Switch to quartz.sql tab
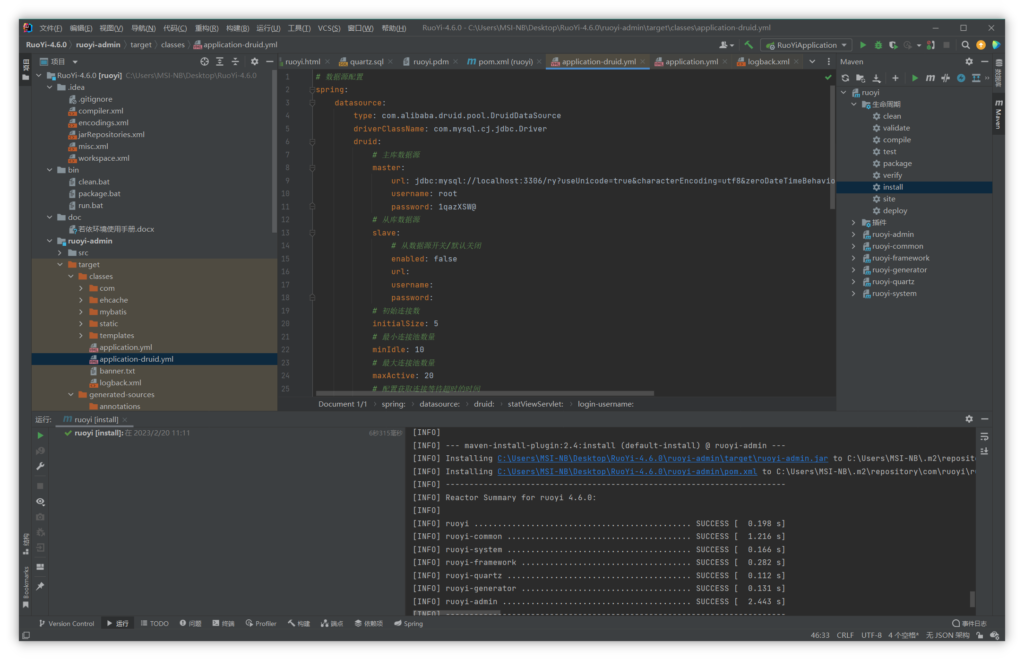 tap(366, 61)
